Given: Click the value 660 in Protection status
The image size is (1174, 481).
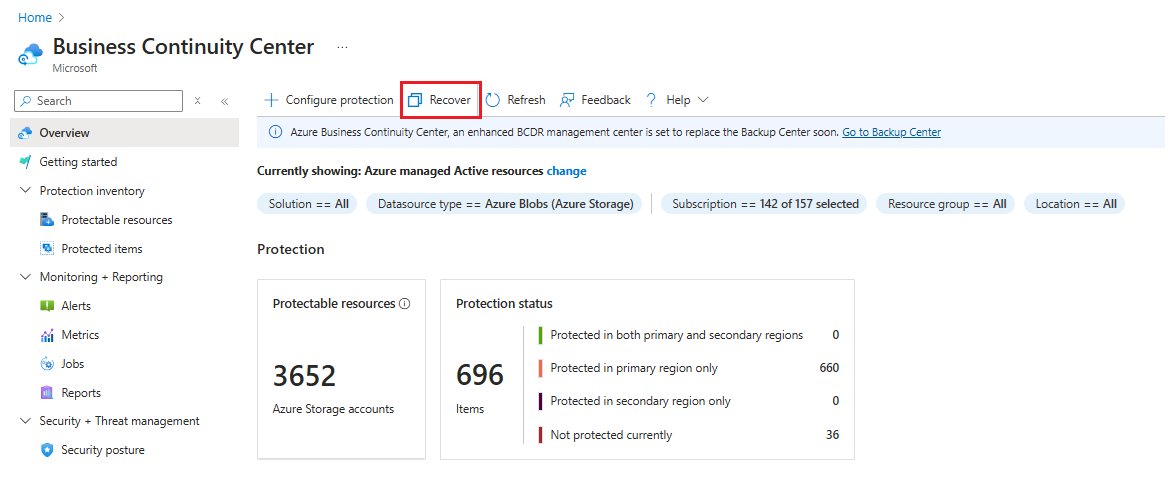Looking at the screenshot, I should (x=830, y=368).
